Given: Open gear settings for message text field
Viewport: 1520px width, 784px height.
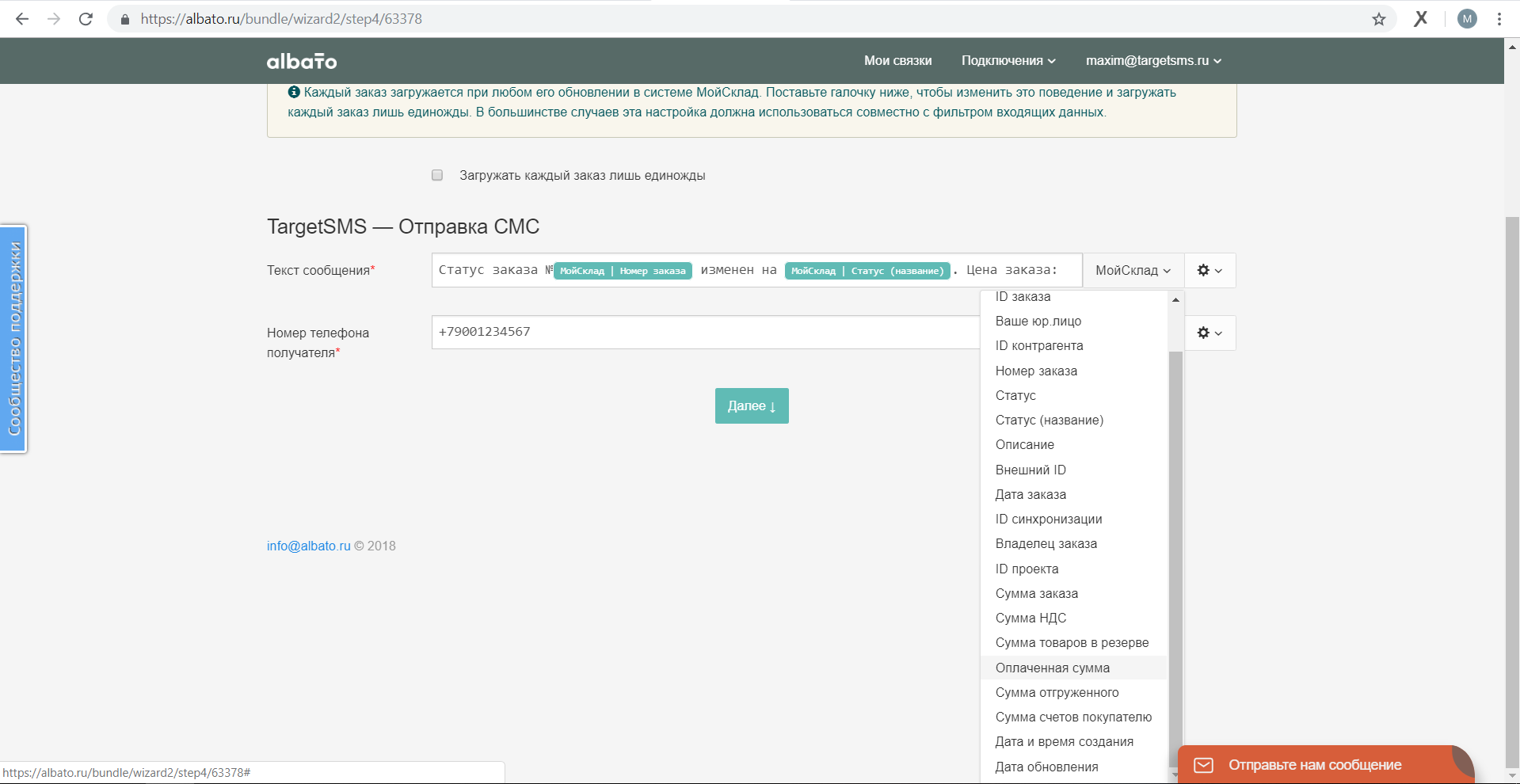Looking at the screenshot, I should pos(1210,270).
